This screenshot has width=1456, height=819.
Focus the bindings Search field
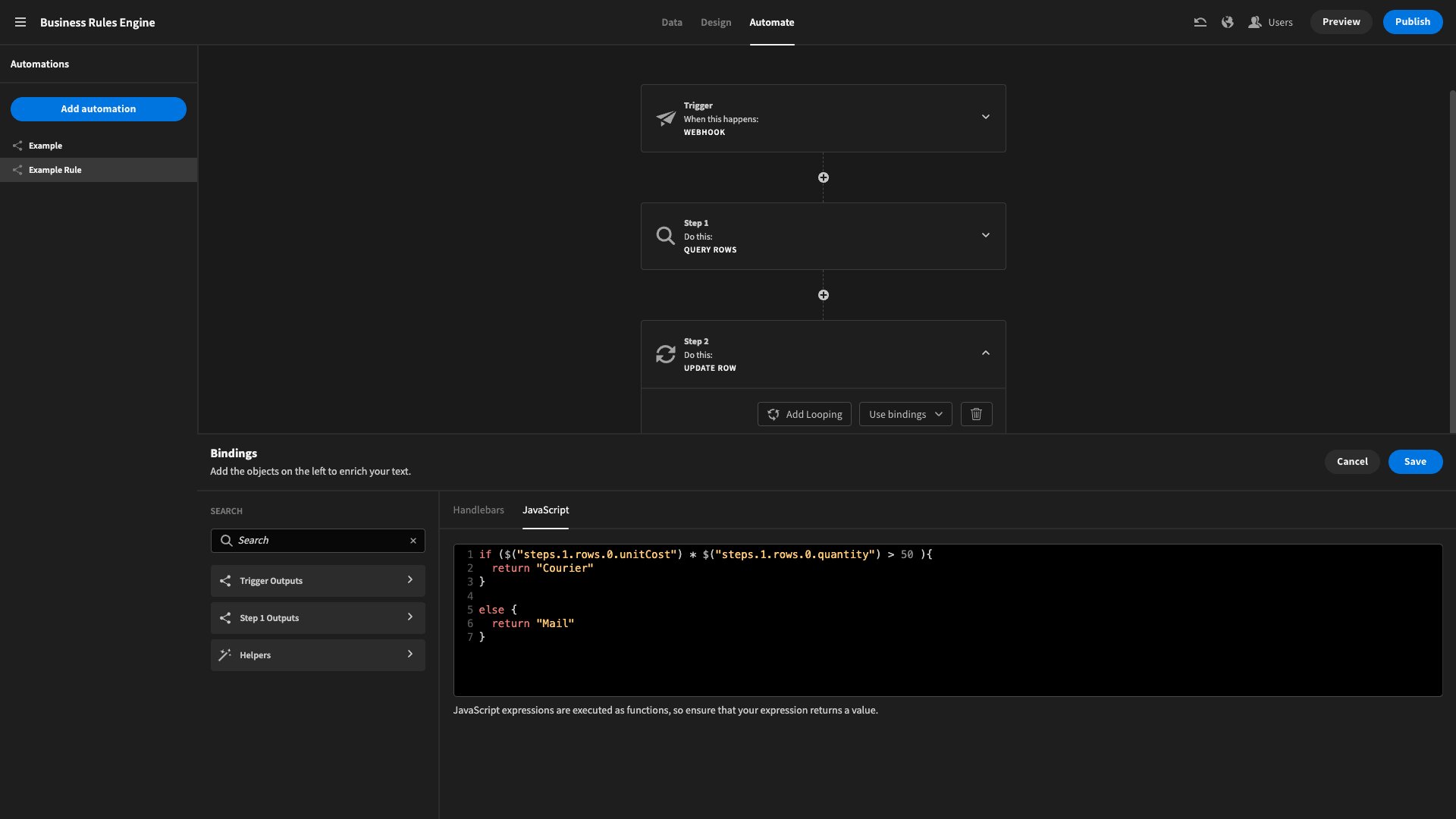pyautogui.click(x=318, y=541)
